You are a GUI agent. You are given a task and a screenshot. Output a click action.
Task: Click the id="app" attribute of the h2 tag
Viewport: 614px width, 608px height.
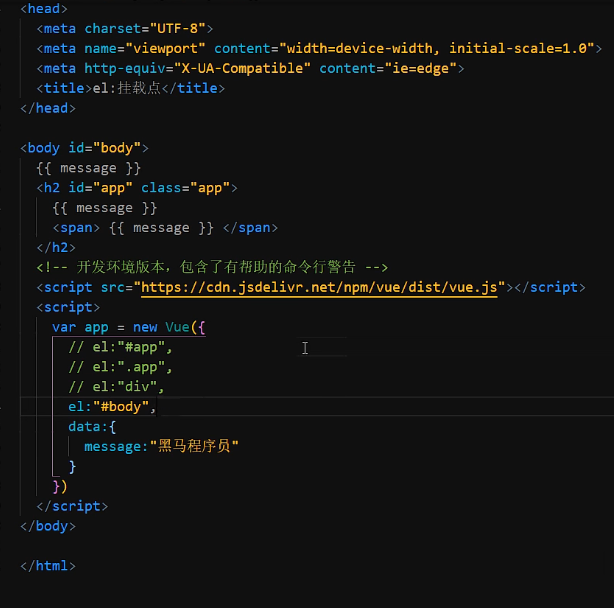[x=100, y=188]
